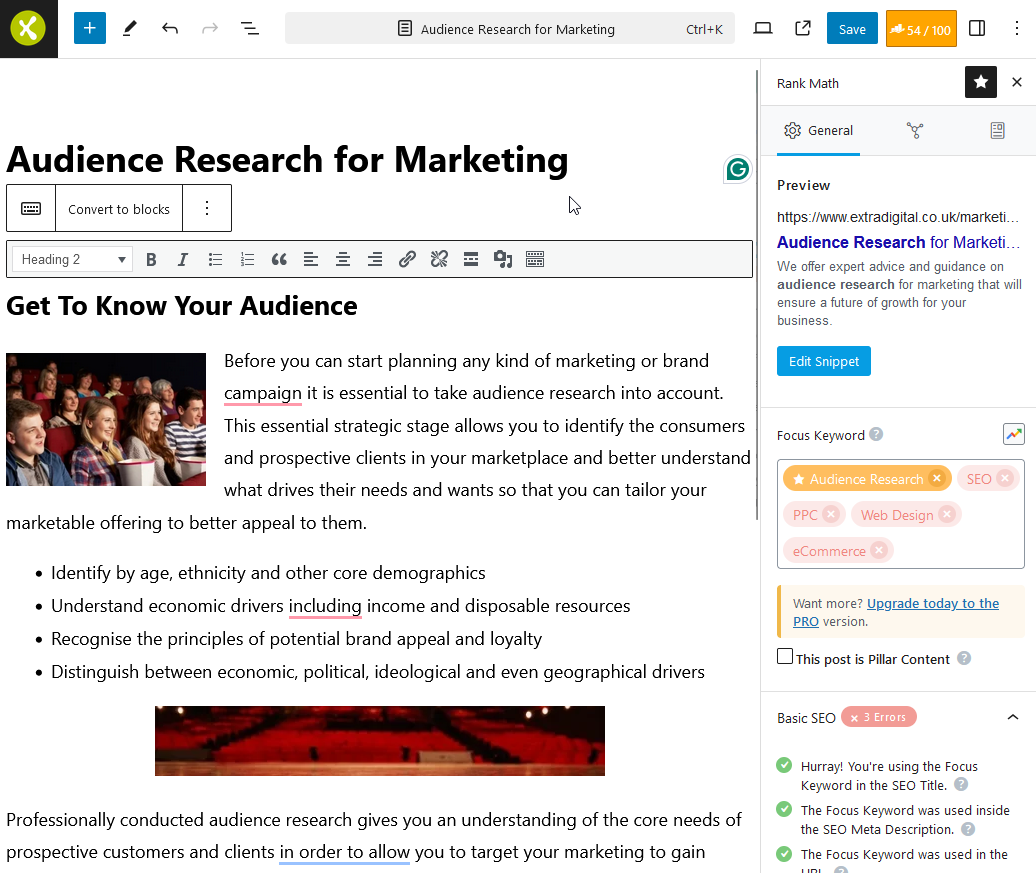Click the Remove link icon

pos(439,259)
